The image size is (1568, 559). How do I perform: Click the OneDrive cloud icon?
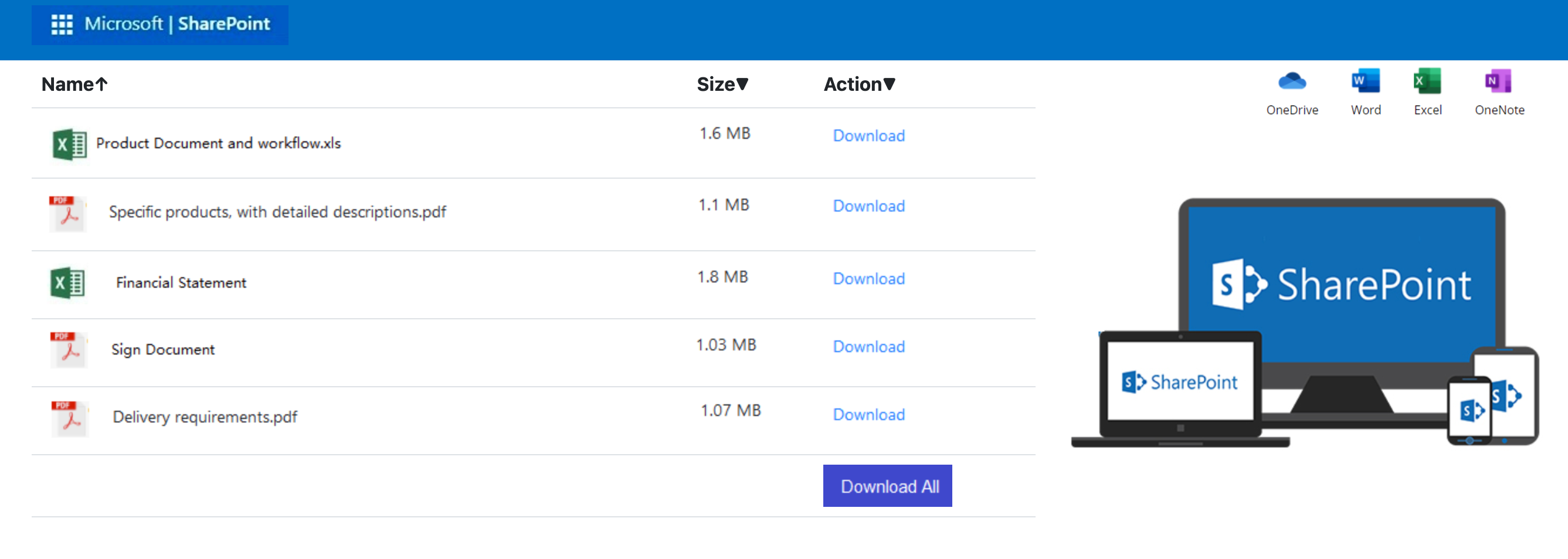tap(1292, 81)
